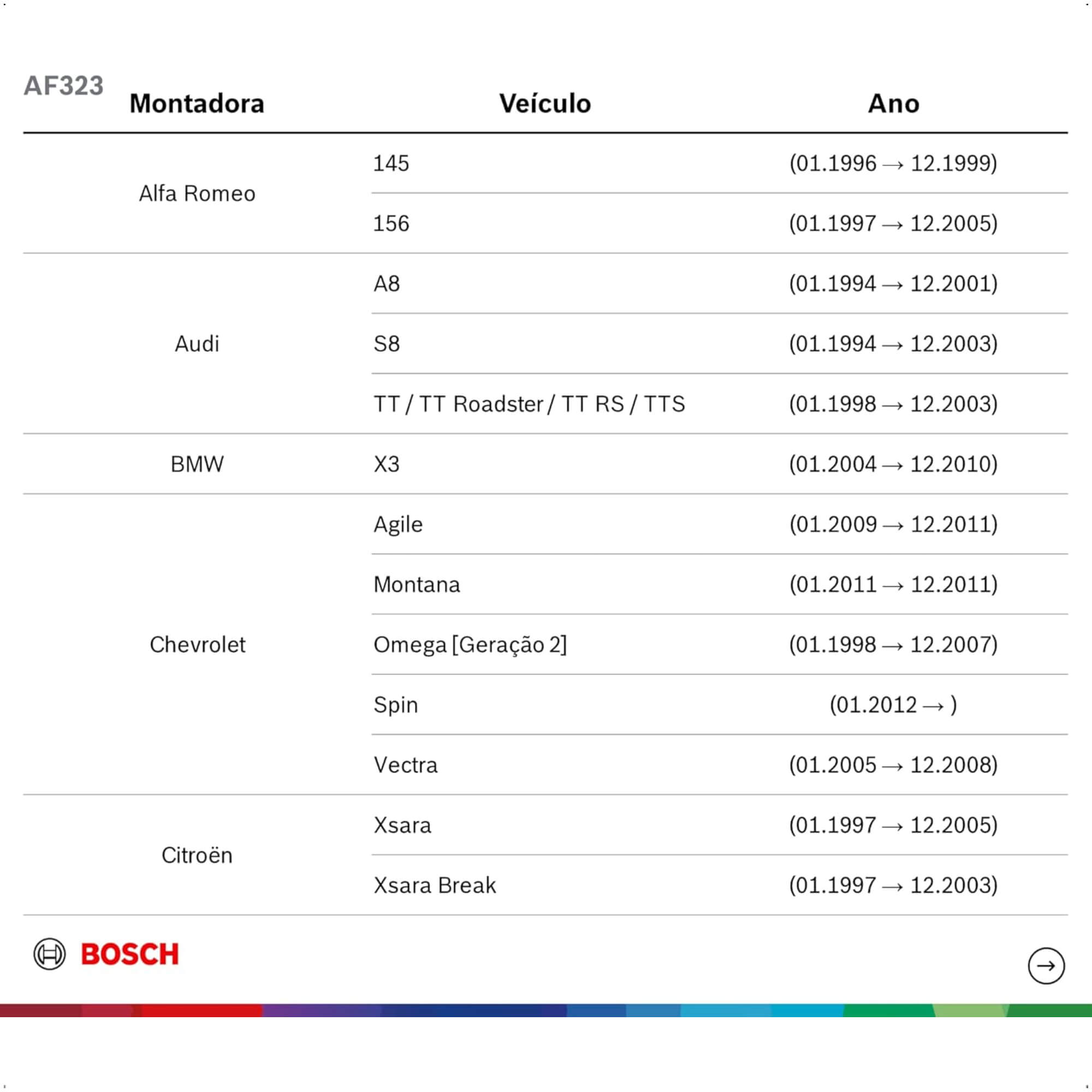Click the Montana vehicle entry

point(417,584)
